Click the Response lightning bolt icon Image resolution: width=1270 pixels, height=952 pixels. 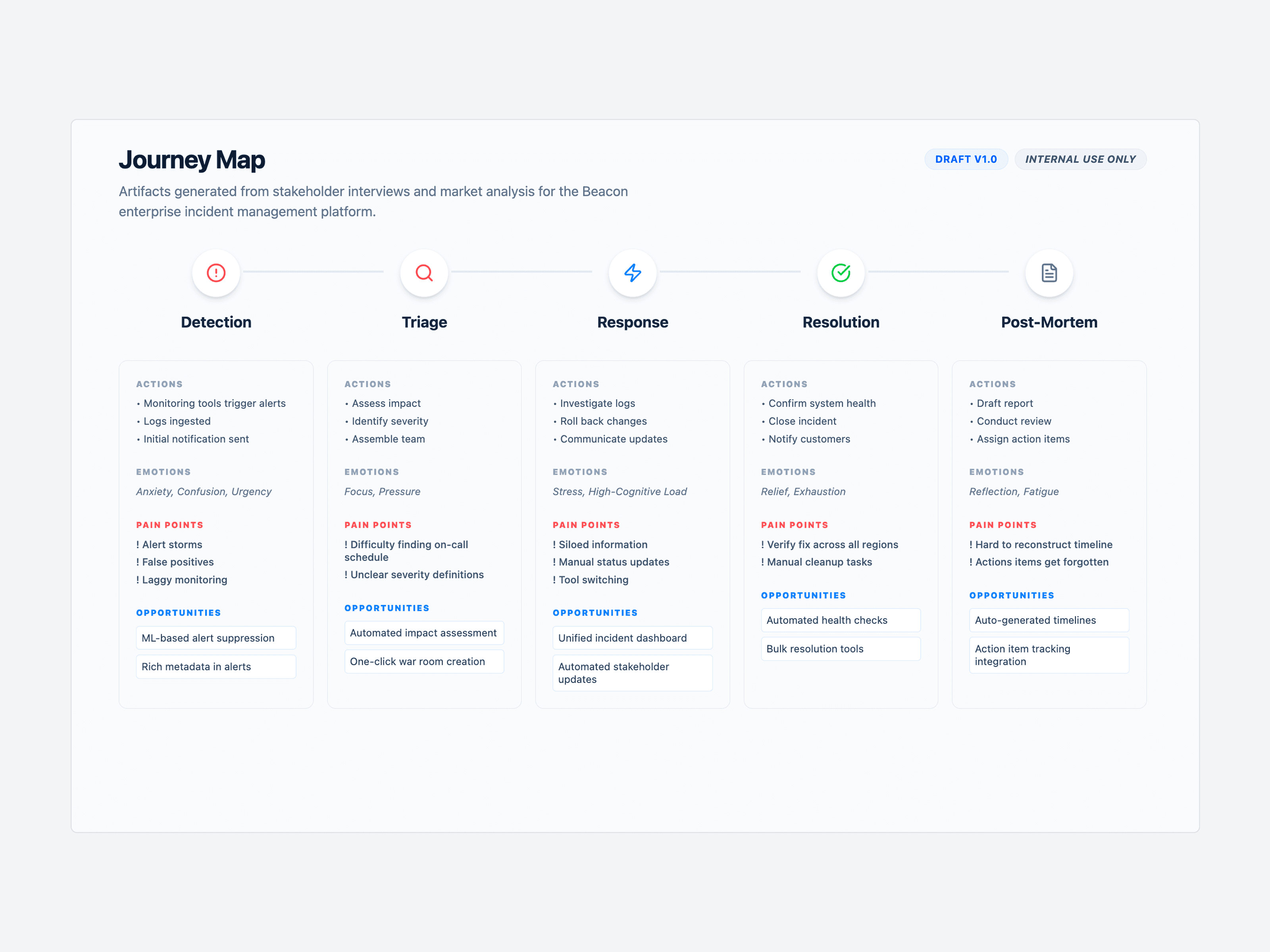tap(632, 273)
